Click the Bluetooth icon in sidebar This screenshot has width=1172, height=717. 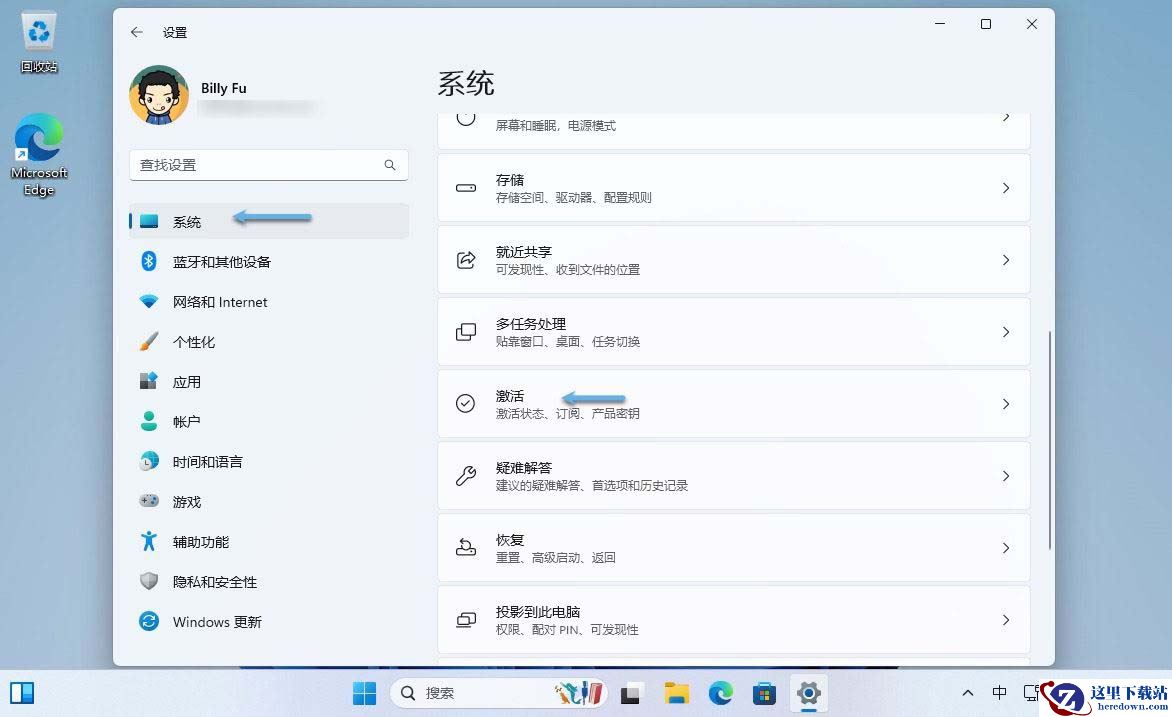(149, 261)
